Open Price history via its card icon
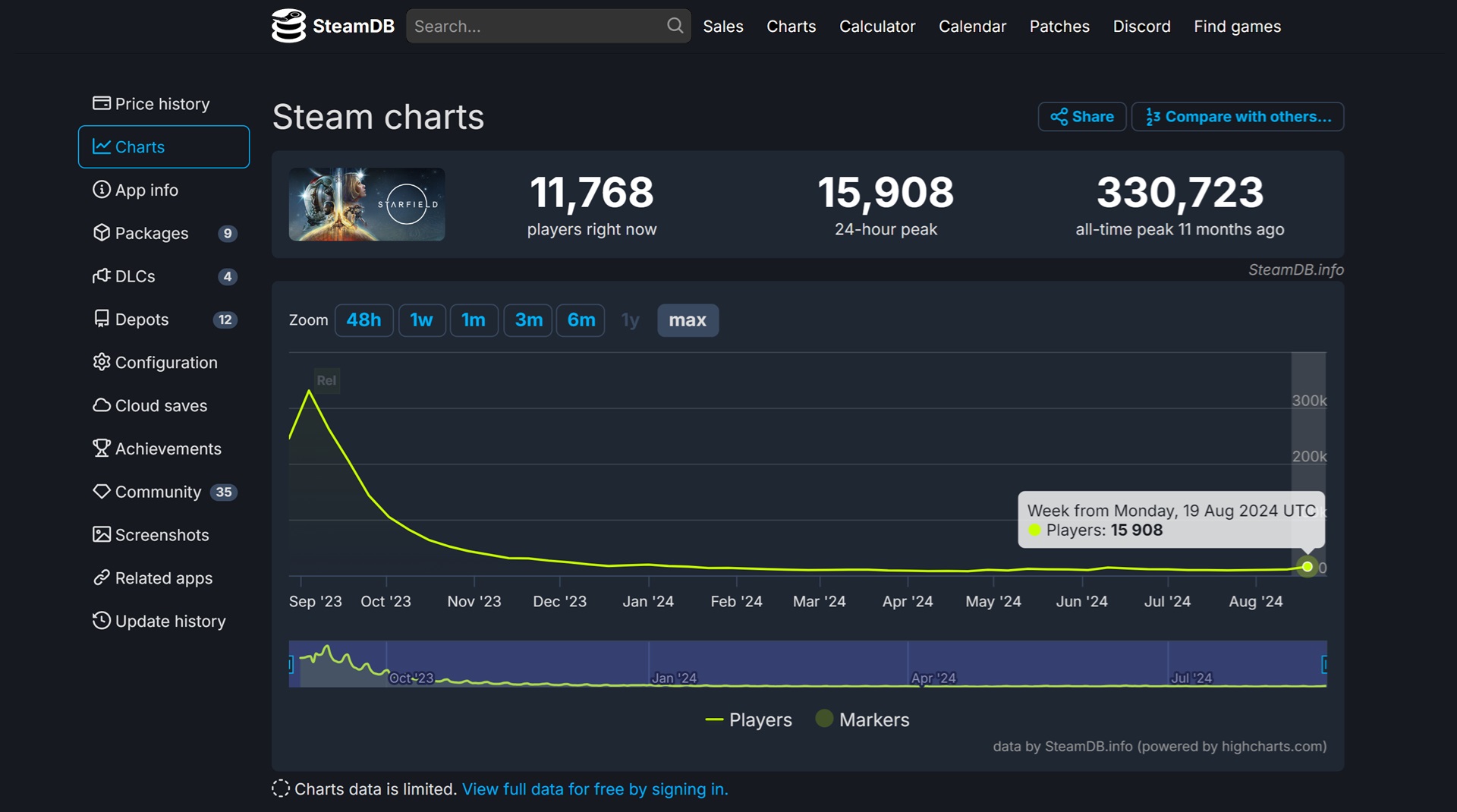 point(102,103)
